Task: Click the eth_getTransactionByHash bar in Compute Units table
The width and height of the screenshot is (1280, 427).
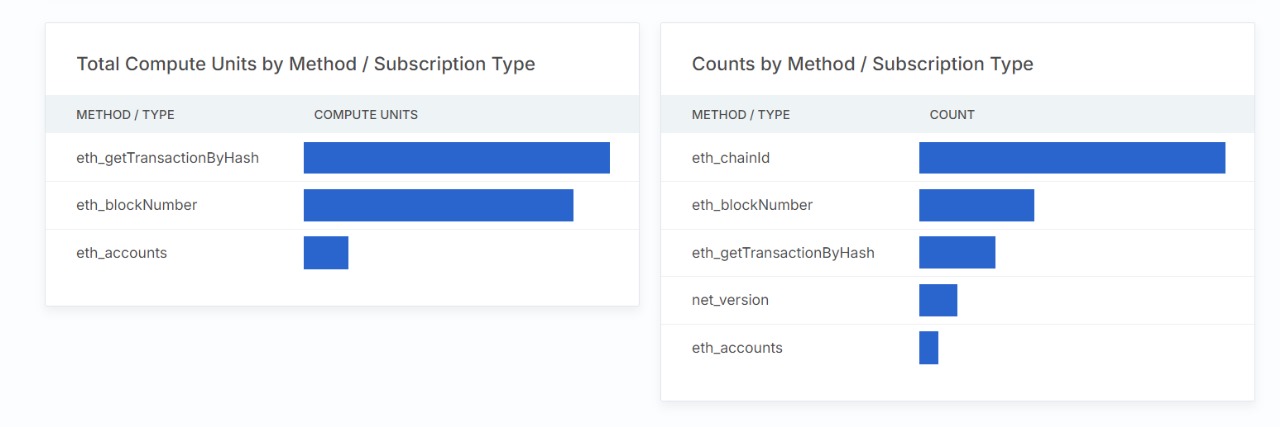Action: click(x=456, y=158)
